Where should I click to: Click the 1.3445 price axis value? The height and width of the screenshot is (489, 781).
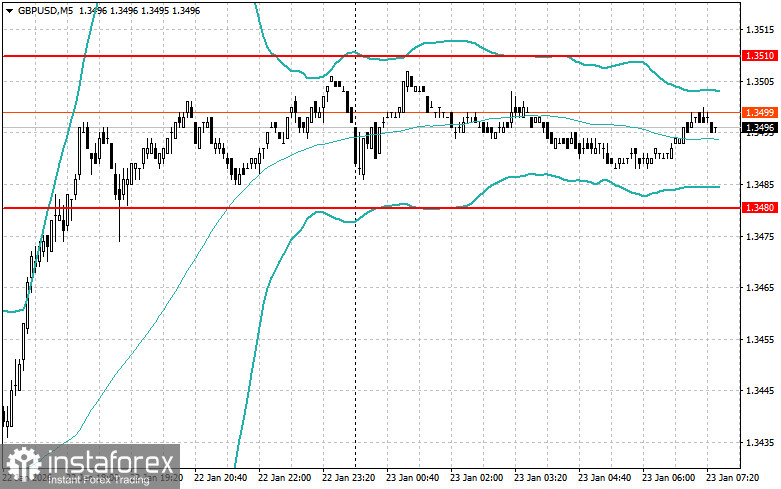pyautogui.click(x=760, y=391)
